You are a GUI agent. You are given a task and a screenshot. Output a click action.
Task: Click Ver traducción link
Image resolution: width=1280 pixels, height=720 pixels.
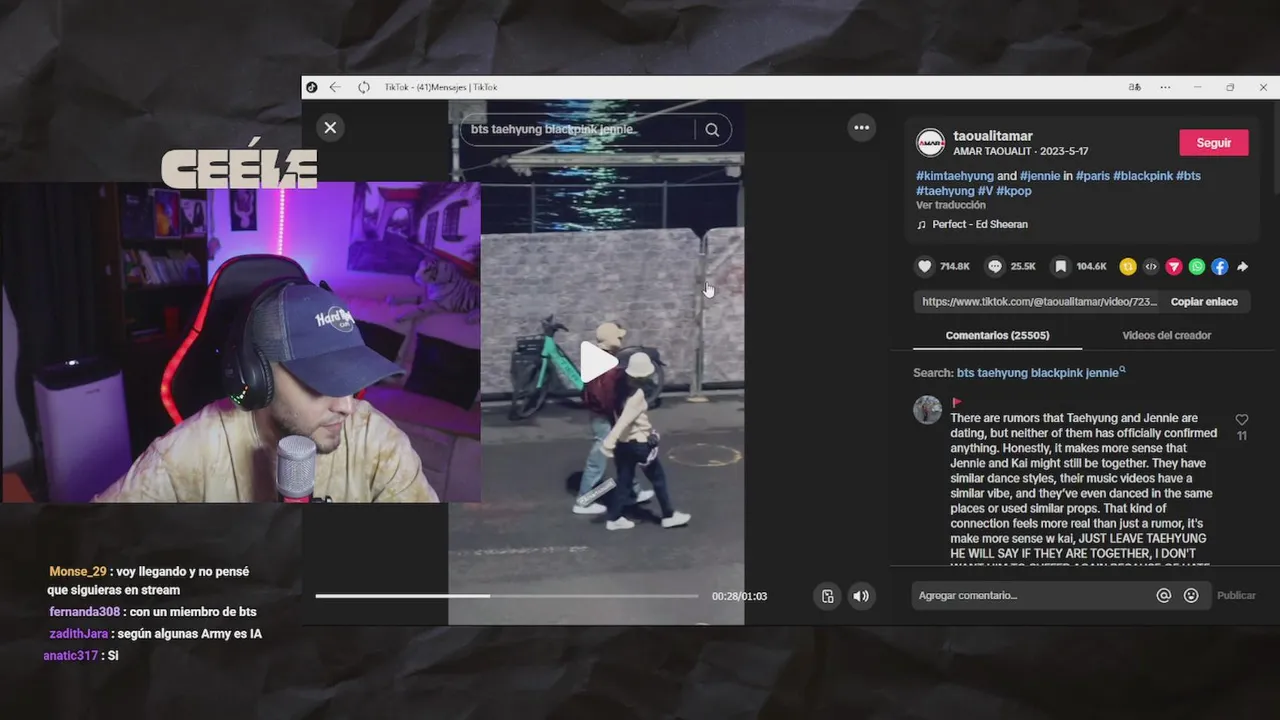pyautogui.click(x=951, y=205)
